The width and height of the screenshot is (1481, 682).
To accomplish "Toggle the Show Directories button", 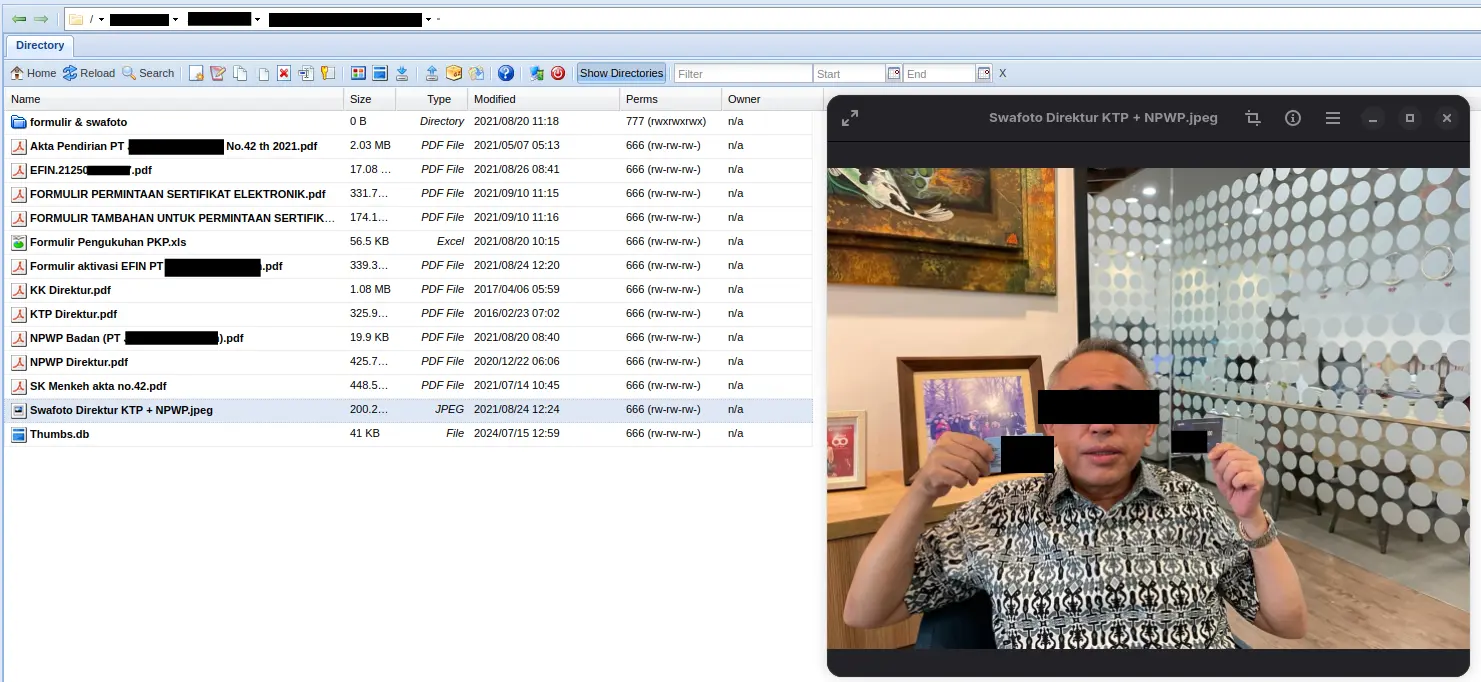I will (621, 73).
